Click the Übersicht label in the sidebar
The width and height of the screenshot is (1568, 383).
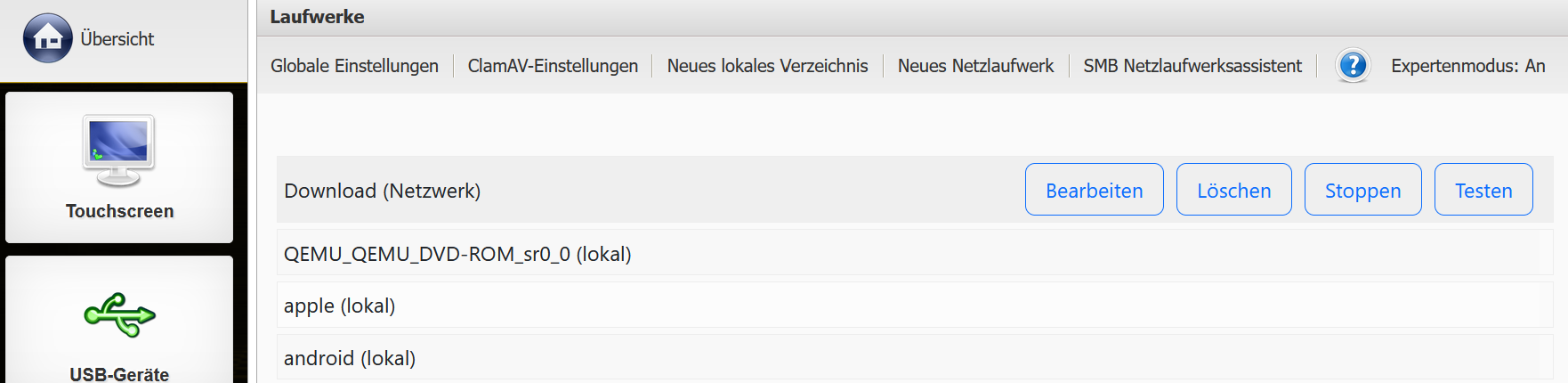[117, 39]
